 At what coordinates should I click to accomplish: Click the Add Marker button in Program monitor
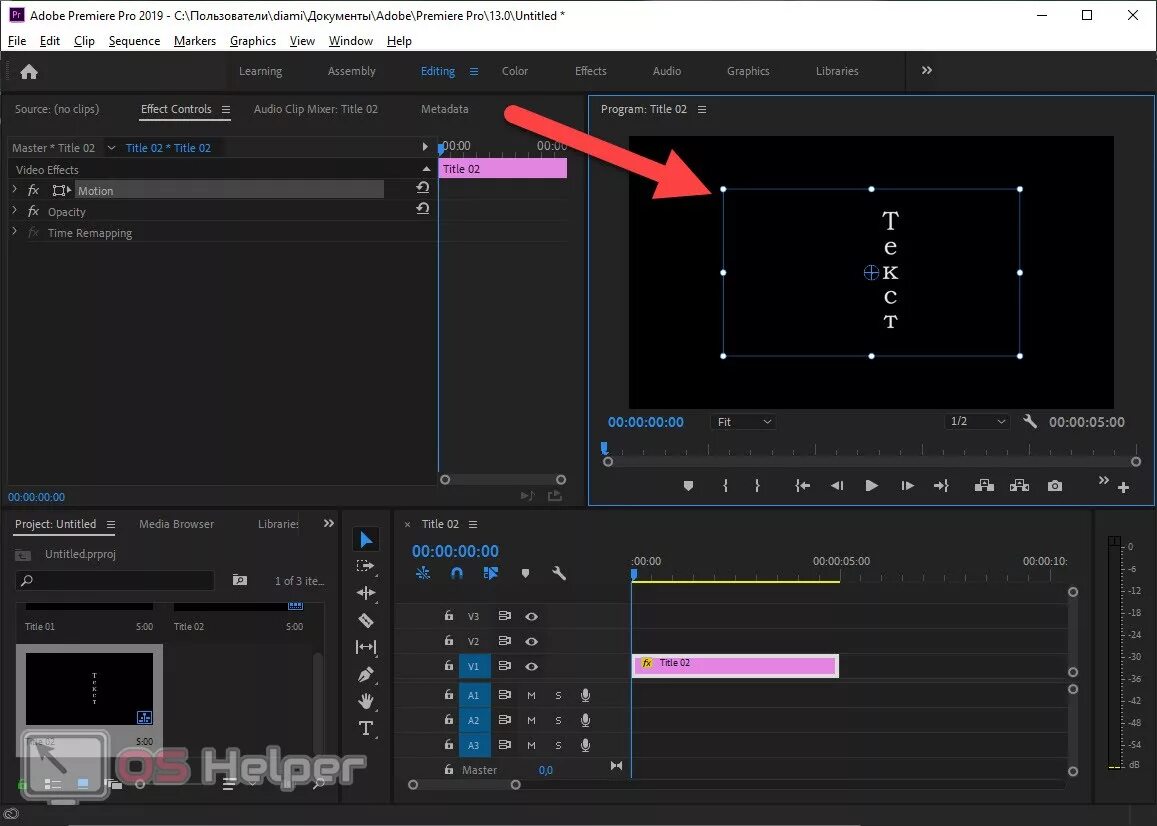point(688,486)
